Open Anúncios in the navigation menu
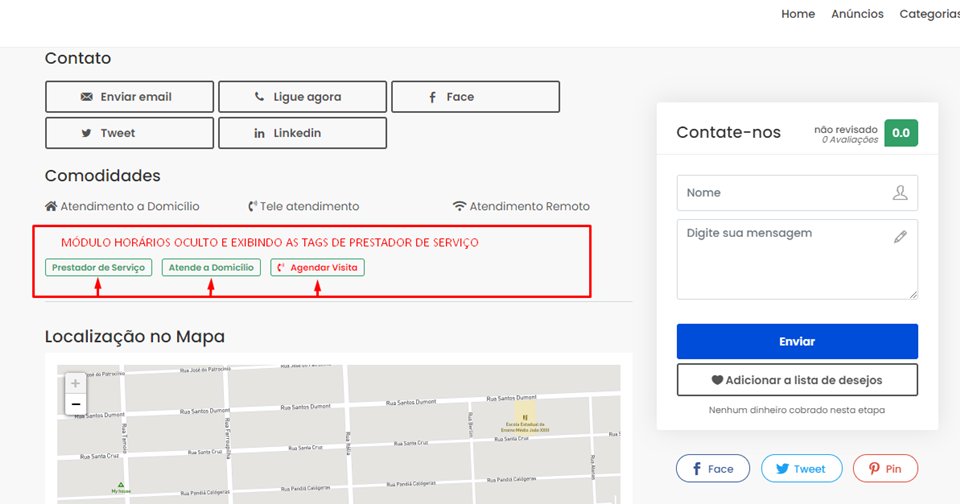Screen dimensions: 960x504 point(857,14)
